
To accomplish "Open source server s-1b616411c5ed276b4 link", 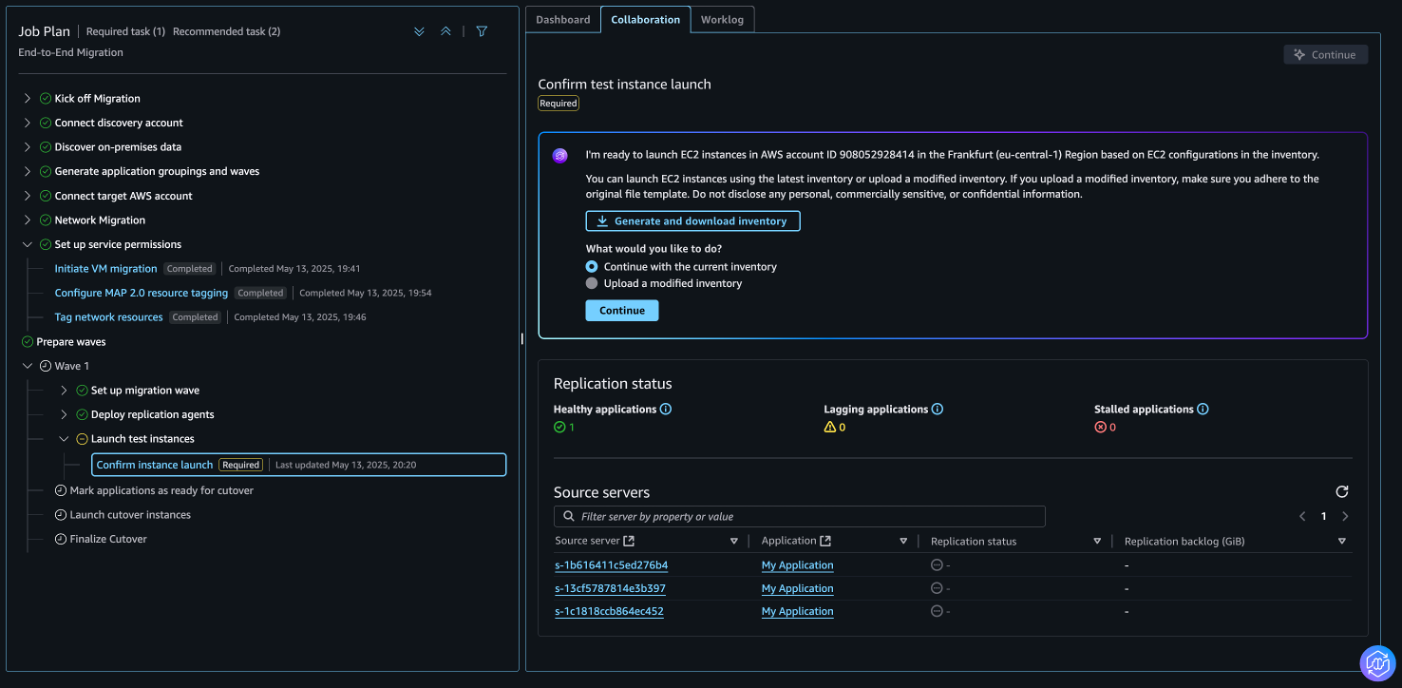I will point(611,565).
